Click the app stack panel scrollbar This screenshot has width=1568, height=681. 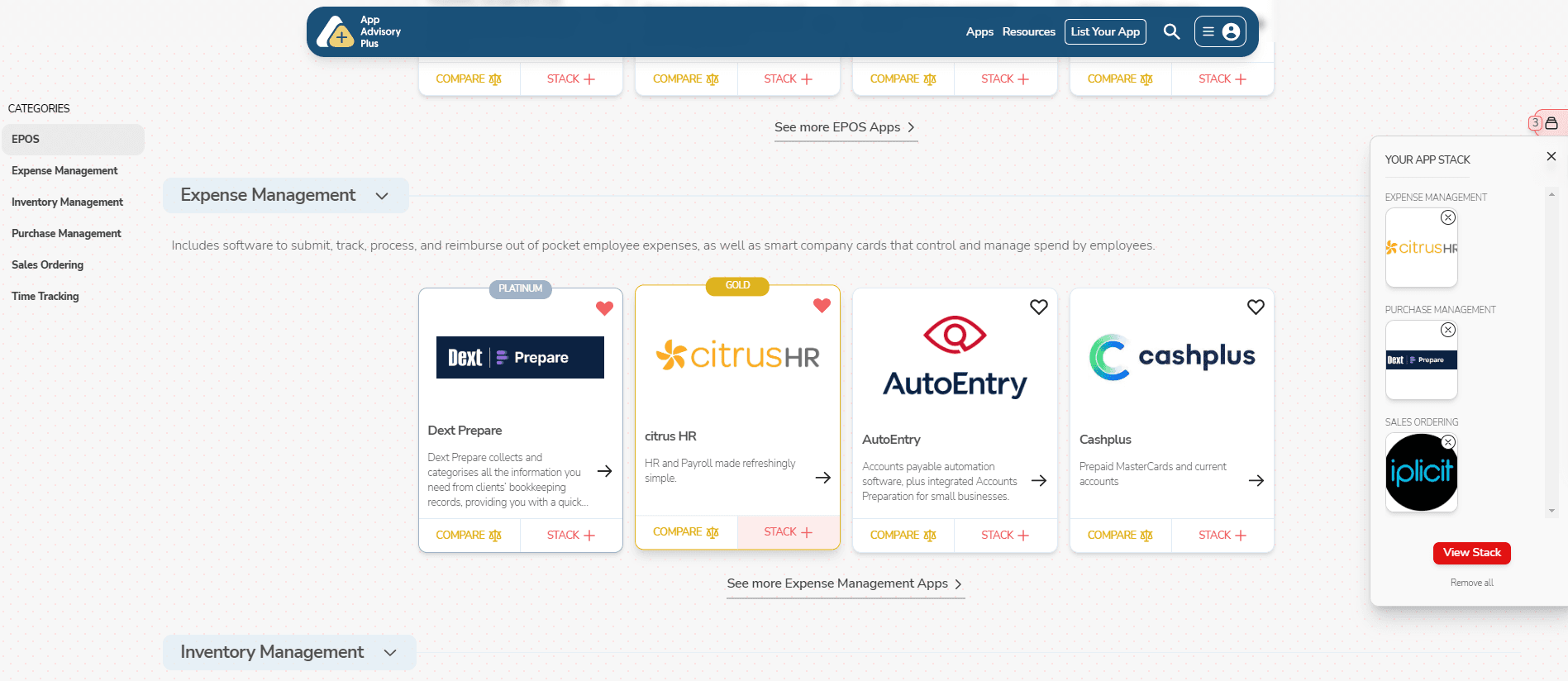(1551, 351)
